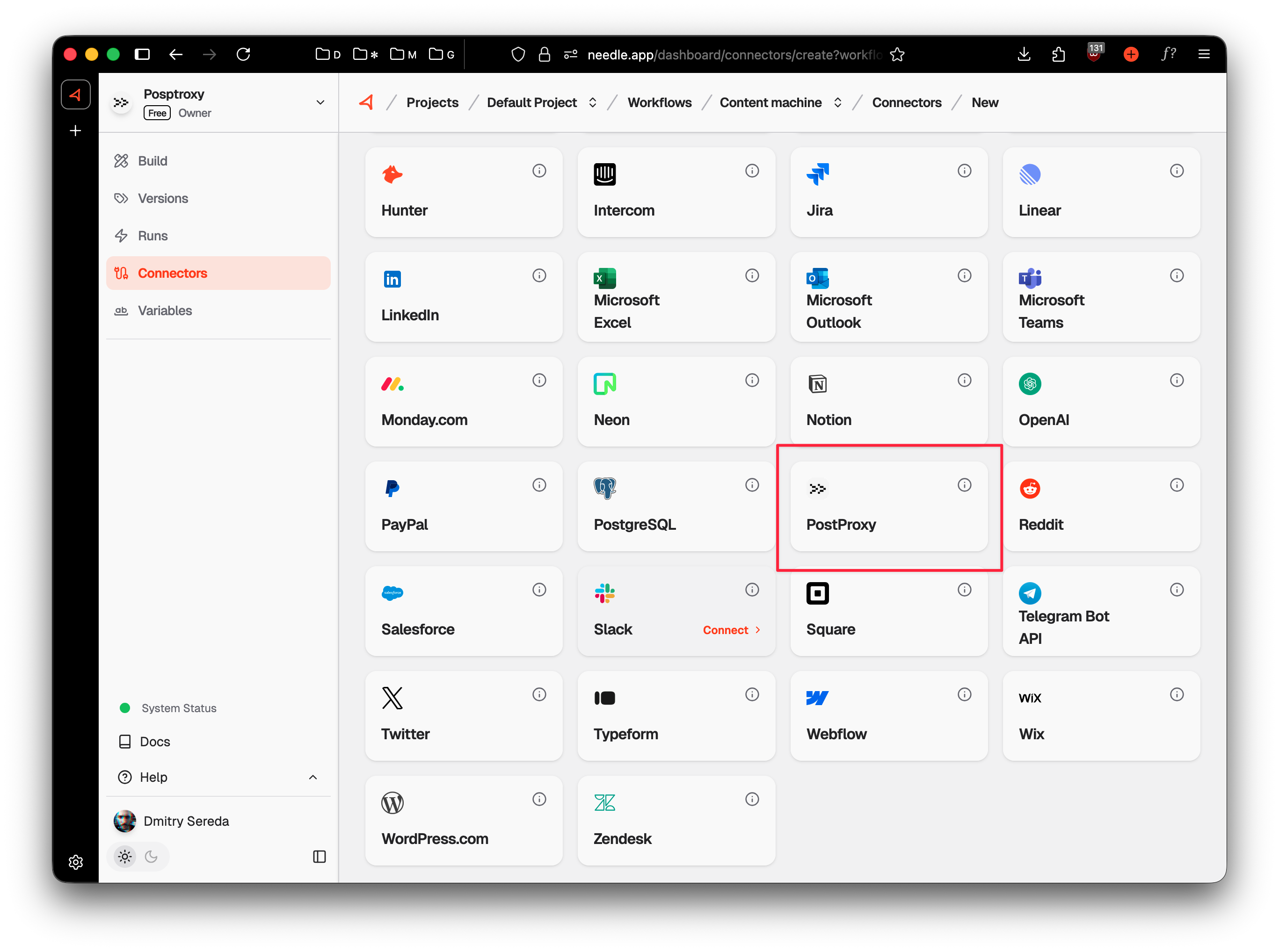This screenshot has width=1279, height=952.
Task: Enable dark mode
Action: (x=151, y=856)
